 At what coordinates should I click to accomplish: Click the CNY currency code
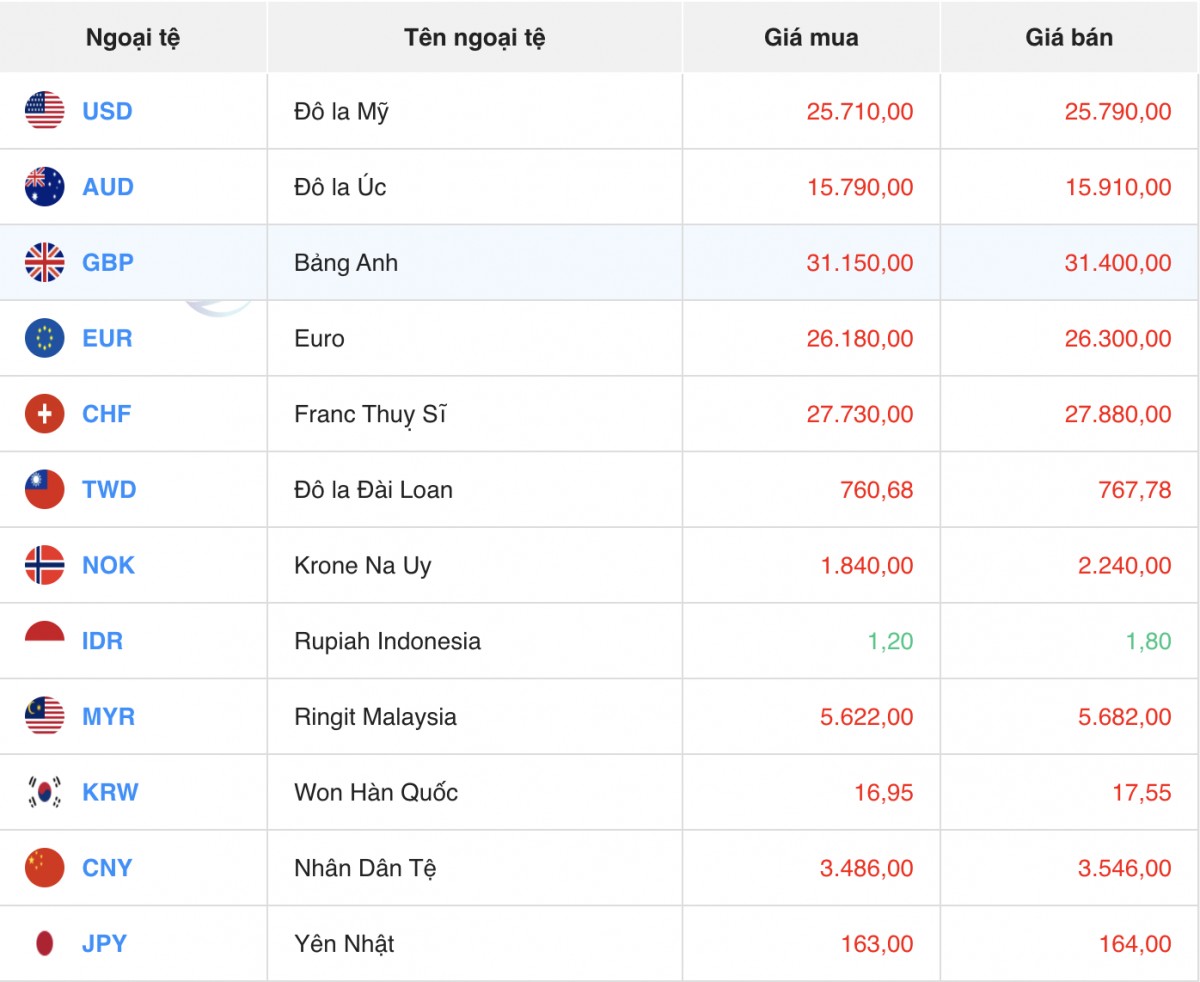[x=107, y=868]
